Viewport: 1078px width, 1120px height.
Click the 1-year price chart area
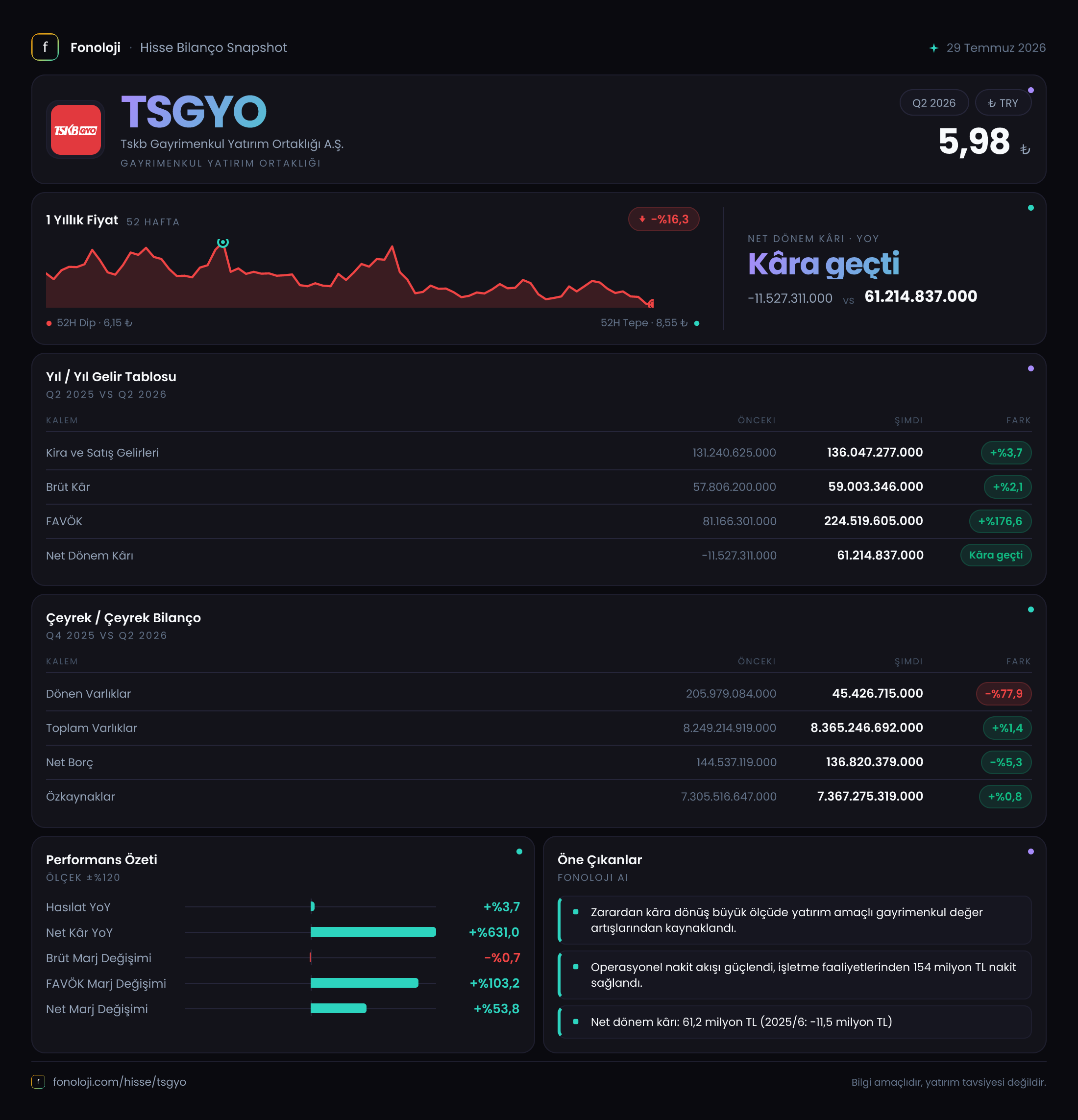coord(350,274)
